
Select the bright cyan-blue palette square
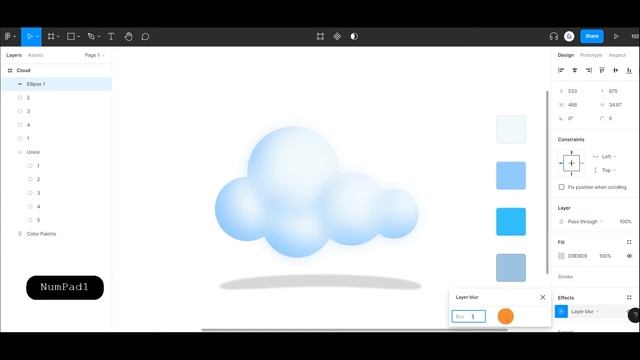click(x=511, y=222)
